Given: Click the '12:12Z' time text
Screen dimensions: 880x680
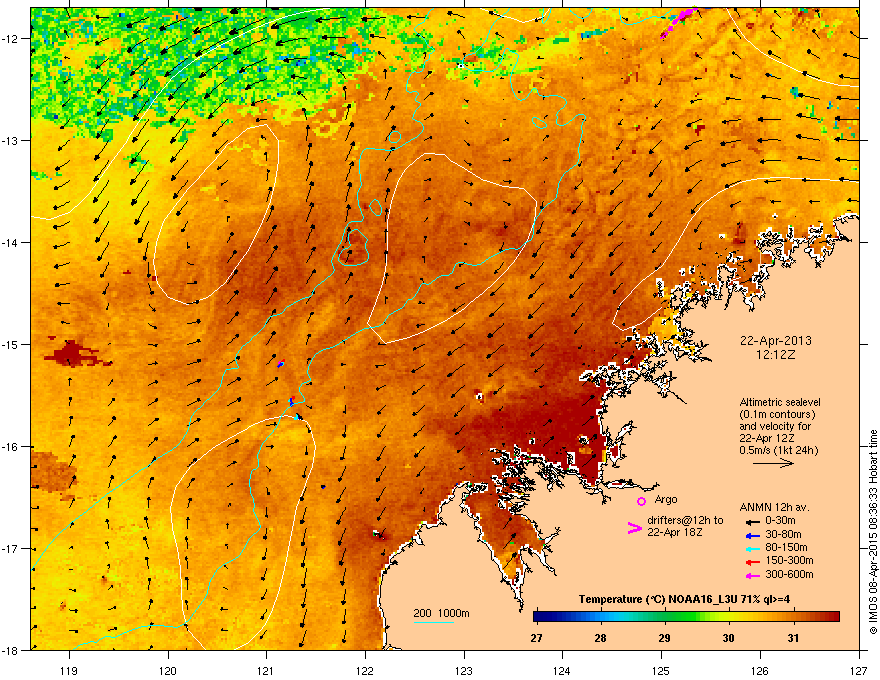Looking at the screenshot, I should coord(776,355).
